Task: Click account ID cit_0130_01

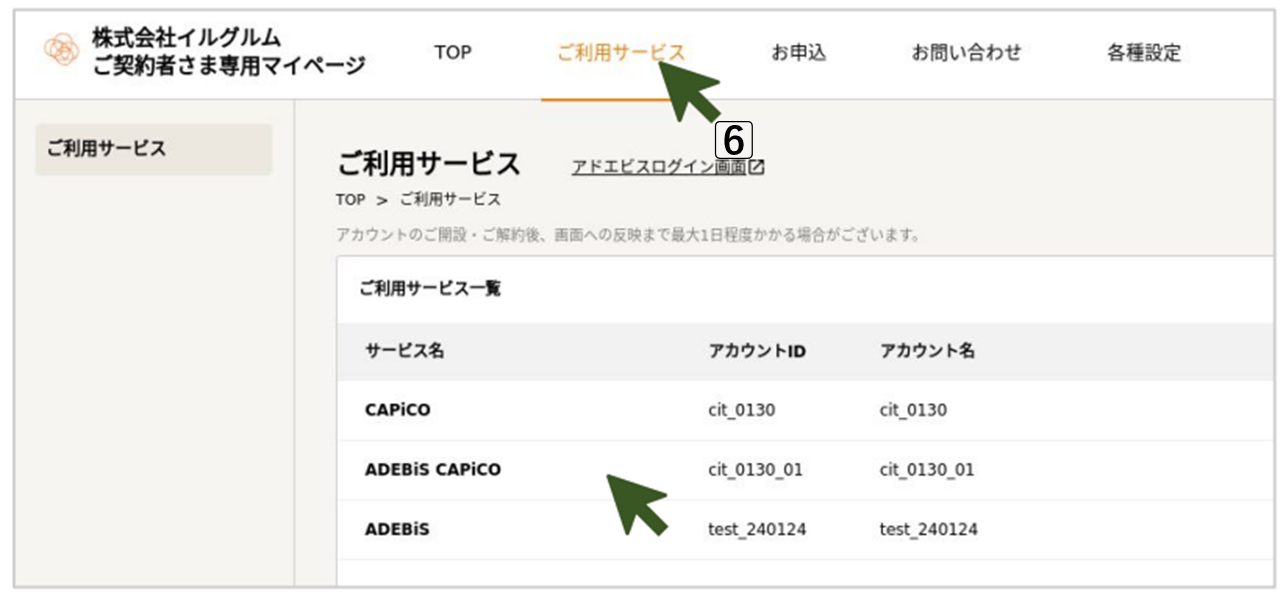Action: click(x=755, y=470)
